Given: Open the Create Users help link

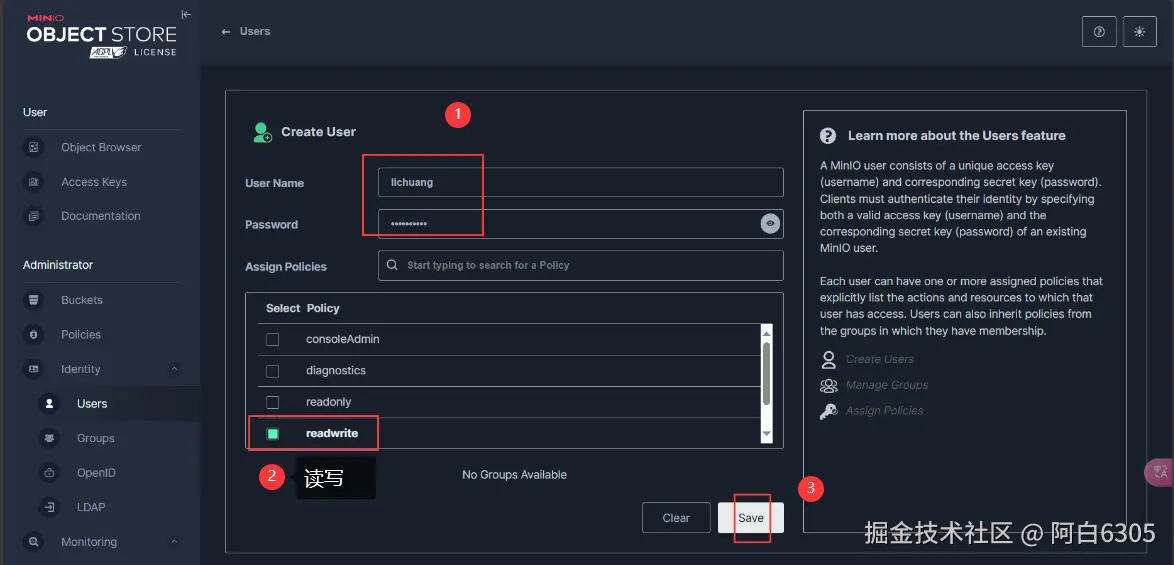Looking at the screenshot, I should [x=880, y=359].
